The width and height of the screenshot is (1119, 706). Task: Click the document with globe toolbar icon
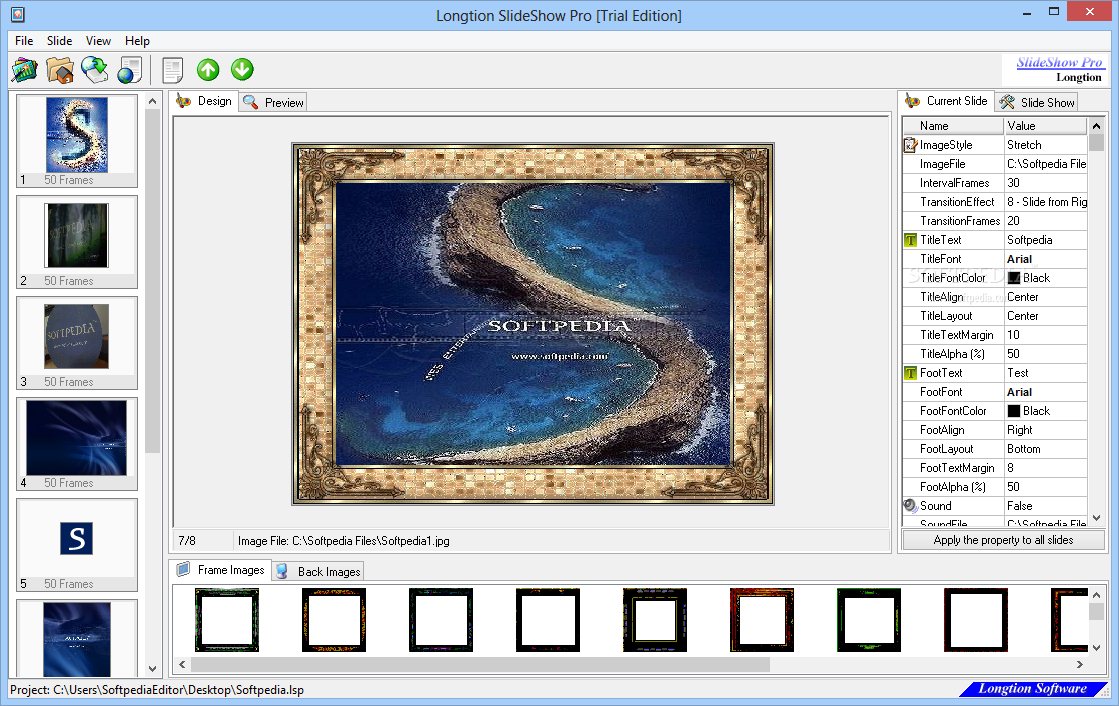click(130, 70)
